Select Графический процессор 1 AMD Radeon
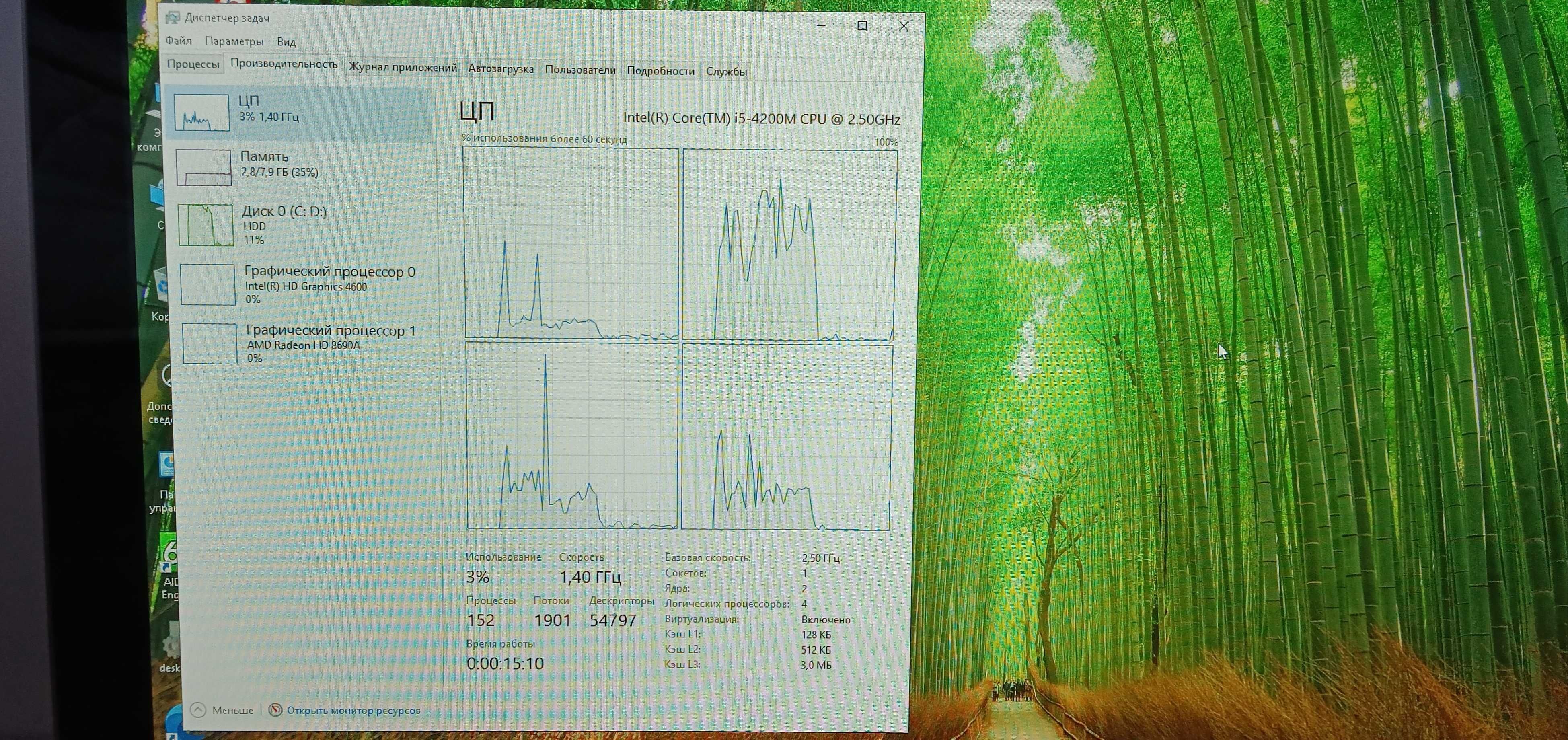Viewport: 1568px width, 740px height. pyautogui.click(x=308, y=343)
